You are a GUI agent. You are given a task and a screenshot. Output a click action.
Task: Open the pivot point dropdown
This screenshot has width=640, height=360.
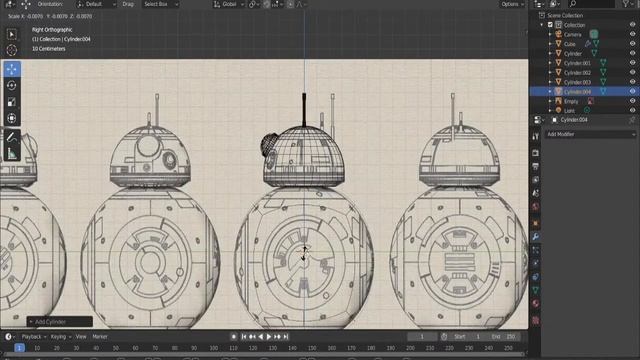click(254, 4)
